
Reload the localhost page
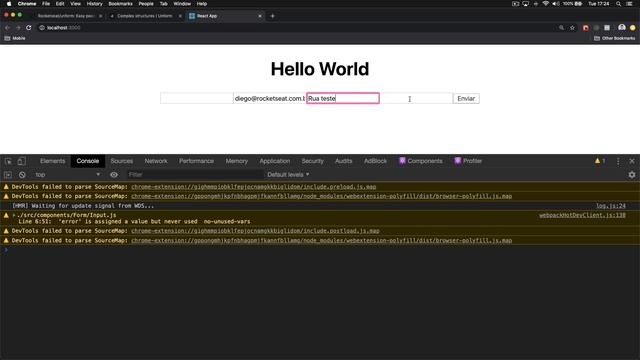pos(29,28)
